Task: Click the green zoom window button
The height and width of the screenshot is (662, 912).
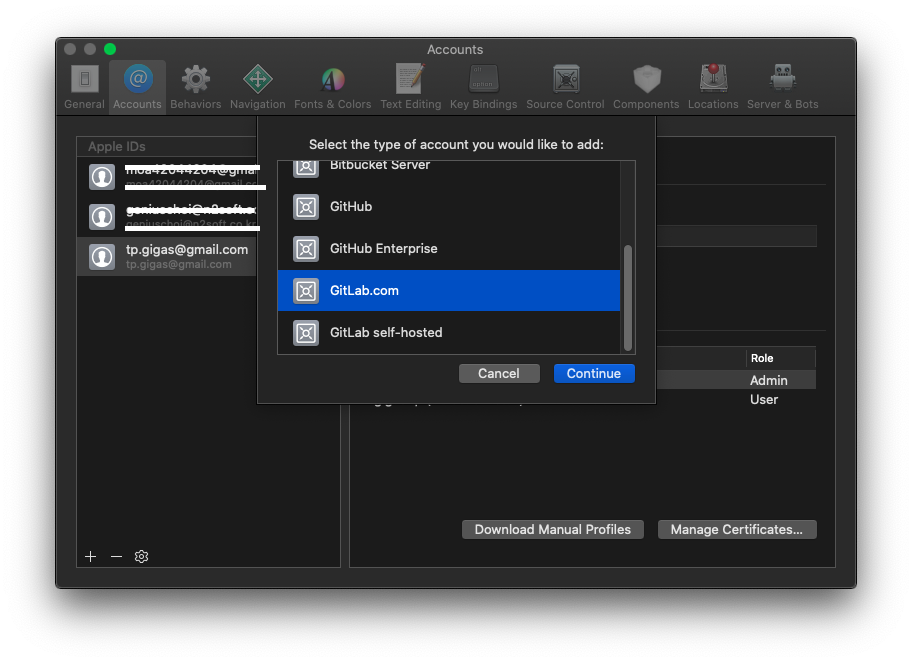Action: 110,49
